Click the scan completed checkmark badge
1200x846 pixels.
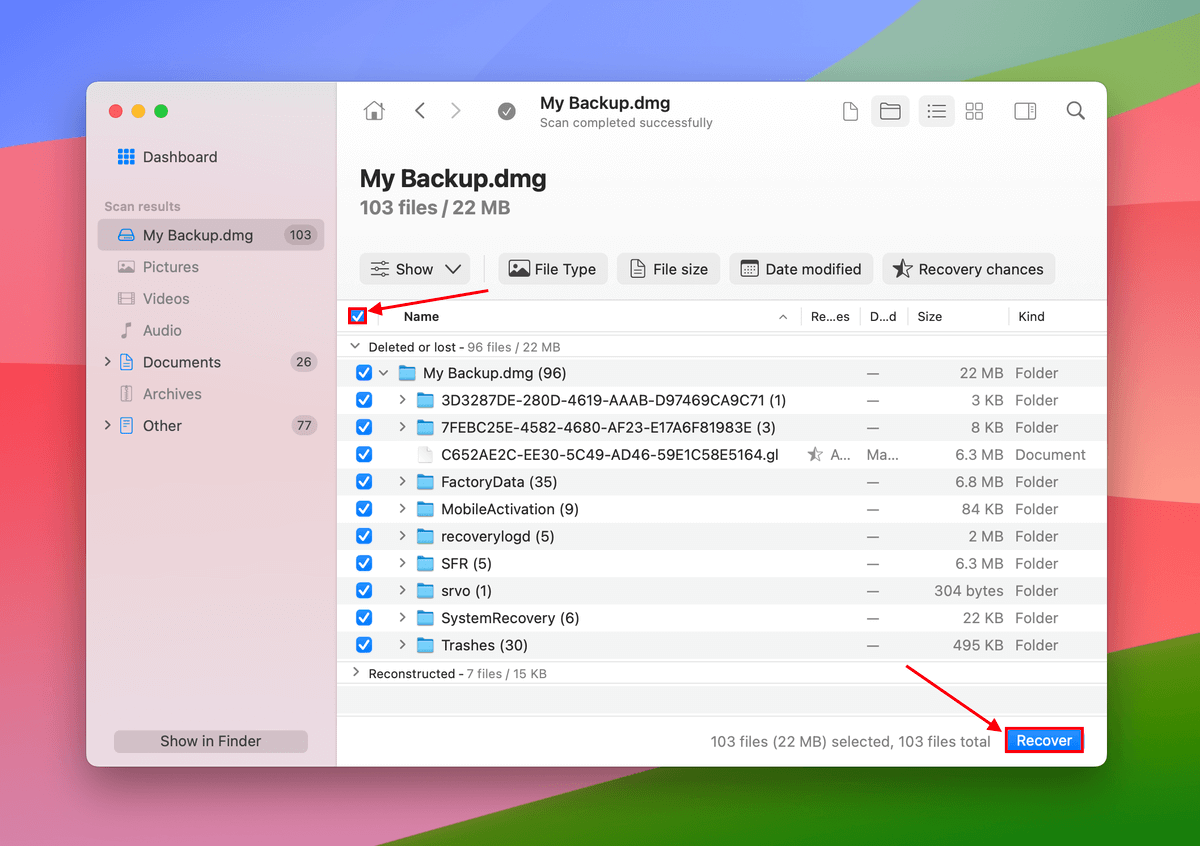click(507, 113)
